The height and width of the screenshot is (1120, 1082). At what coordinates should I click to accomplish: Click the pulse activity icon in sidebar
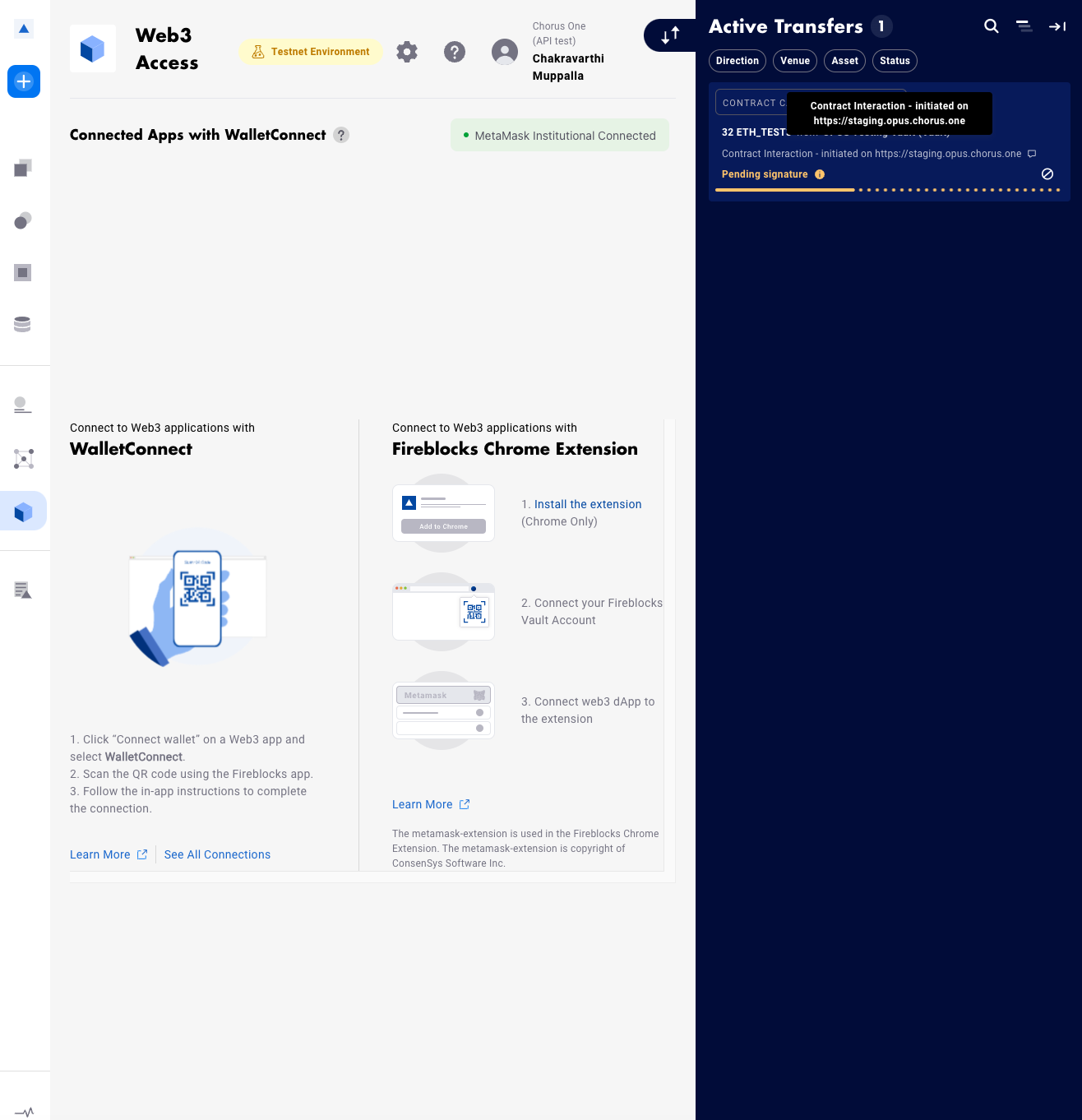click(x=24, y=1112)
